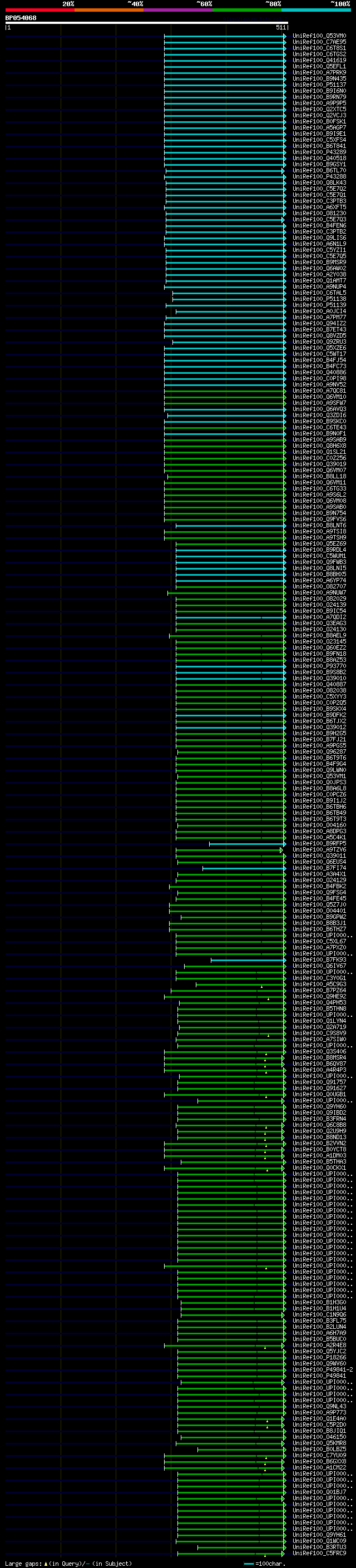Open hit UniRef100_P51137
The image size is (356, 1568).
tap(319, 85)
